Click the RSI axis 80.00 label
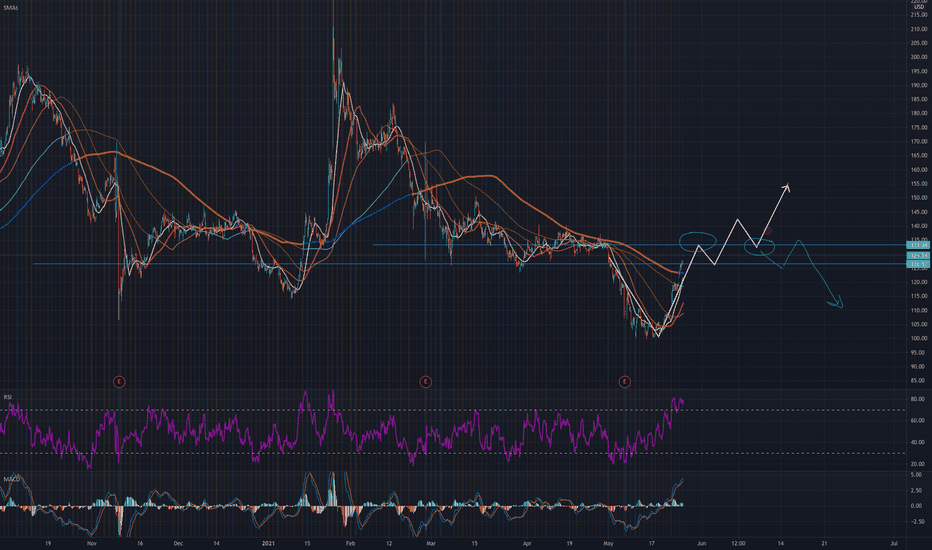This screenshot has width=932, height=550. click(x=918, y=399)
